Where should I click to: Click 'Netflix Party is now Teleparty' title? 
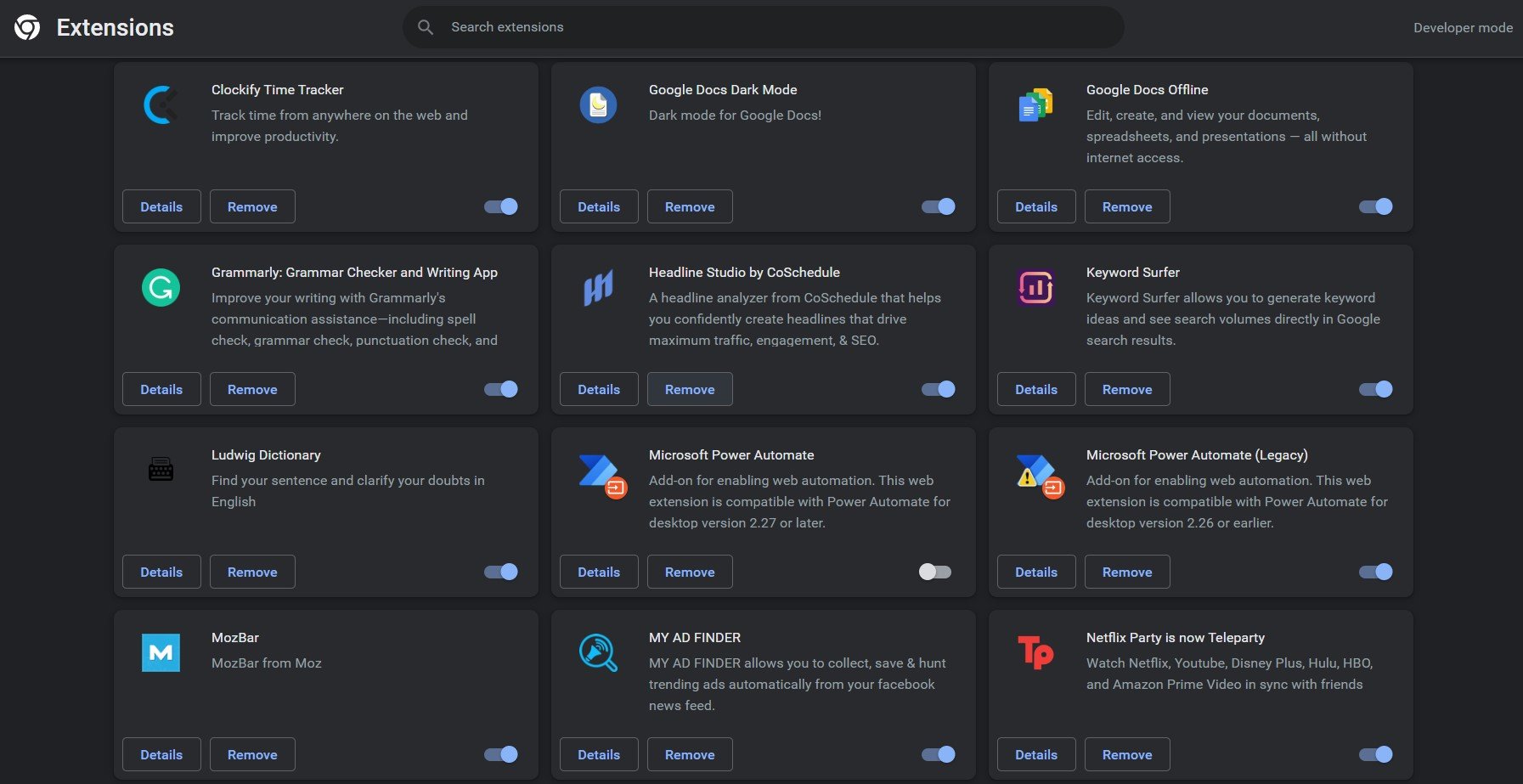[1176, 637]
